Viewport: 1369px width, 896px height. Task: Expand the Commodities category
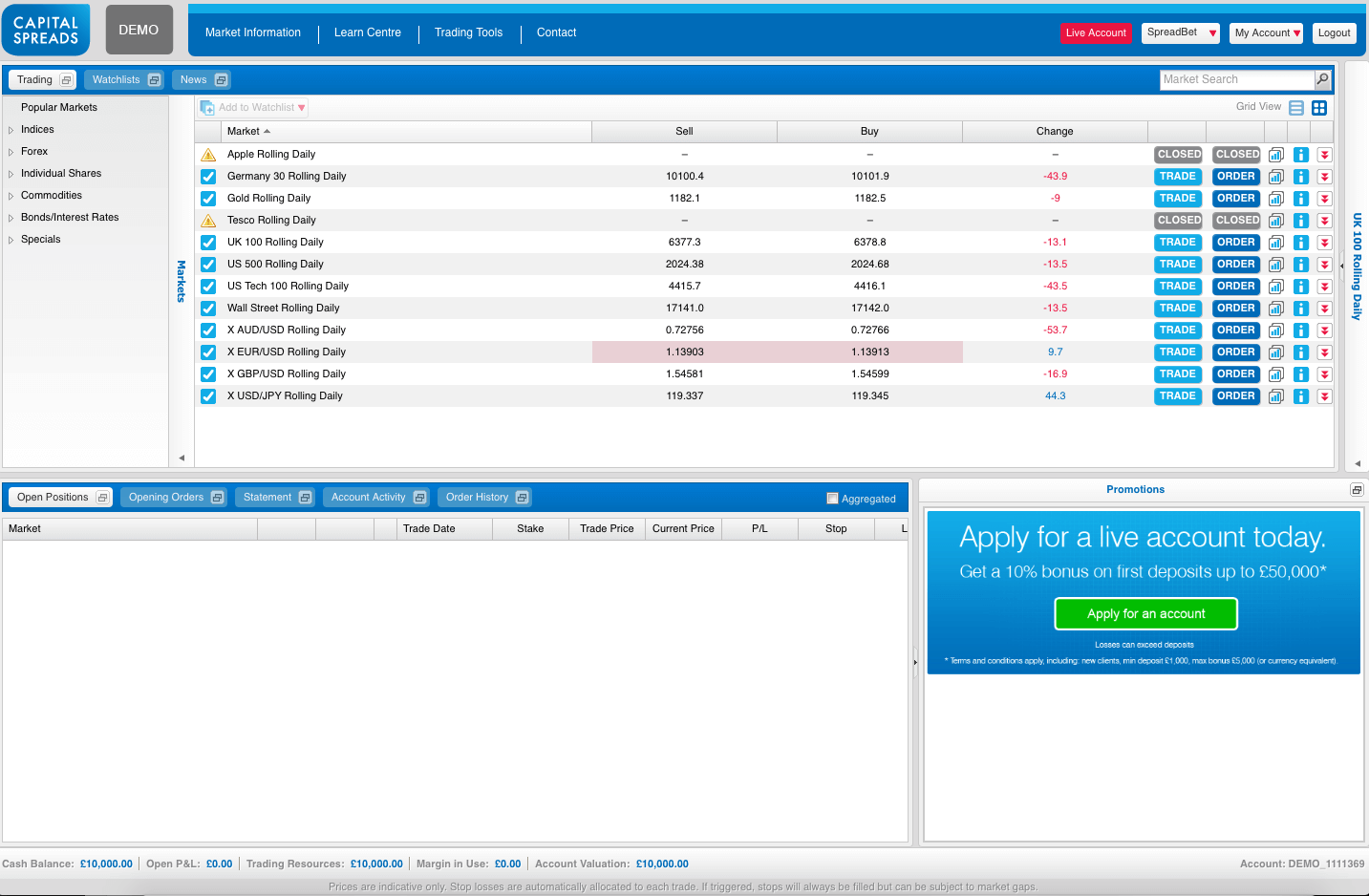click(11, 196)
